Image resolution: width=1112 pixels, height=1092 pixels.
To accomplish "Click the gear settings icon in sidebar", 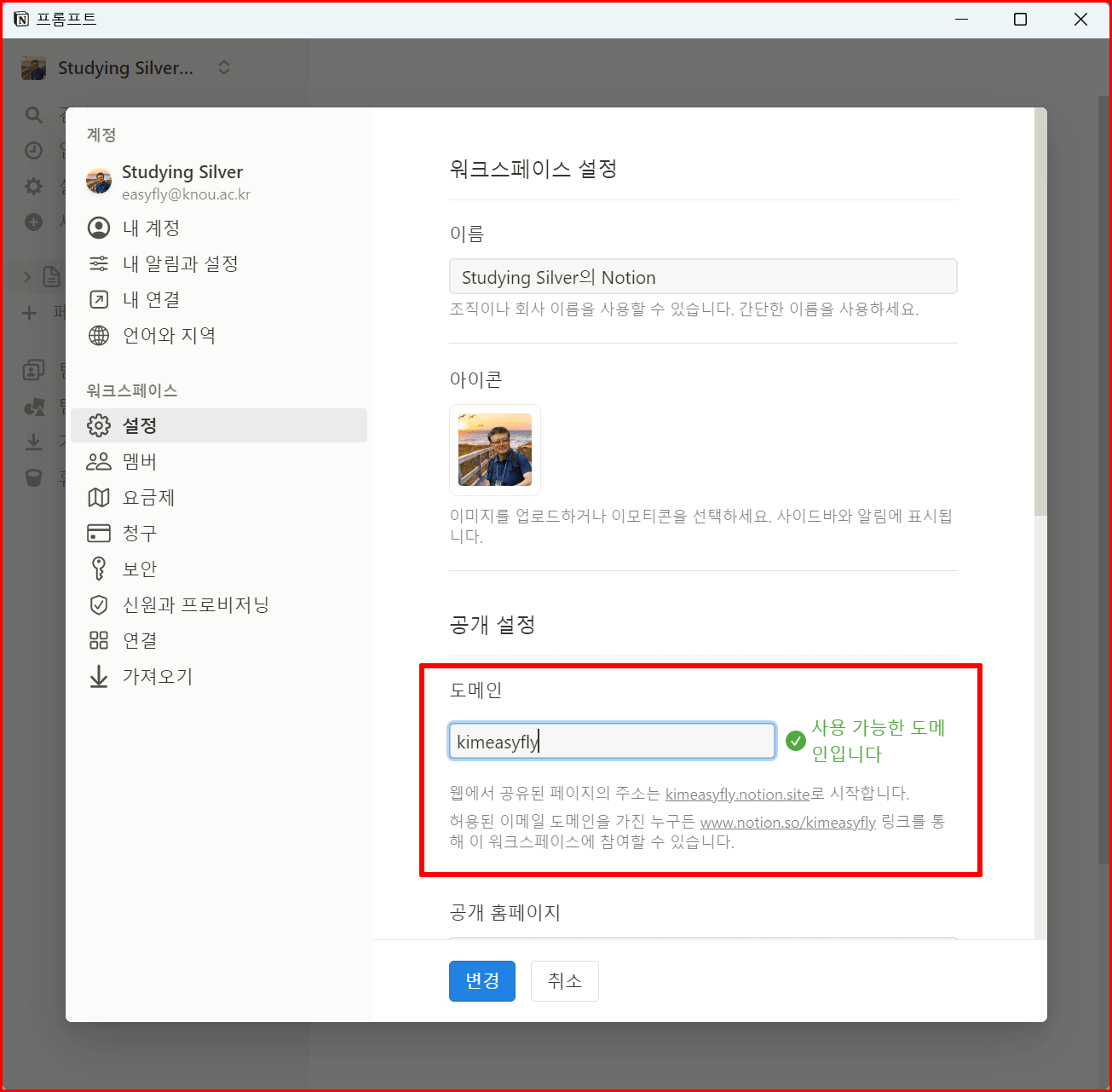I will [33, 186].
